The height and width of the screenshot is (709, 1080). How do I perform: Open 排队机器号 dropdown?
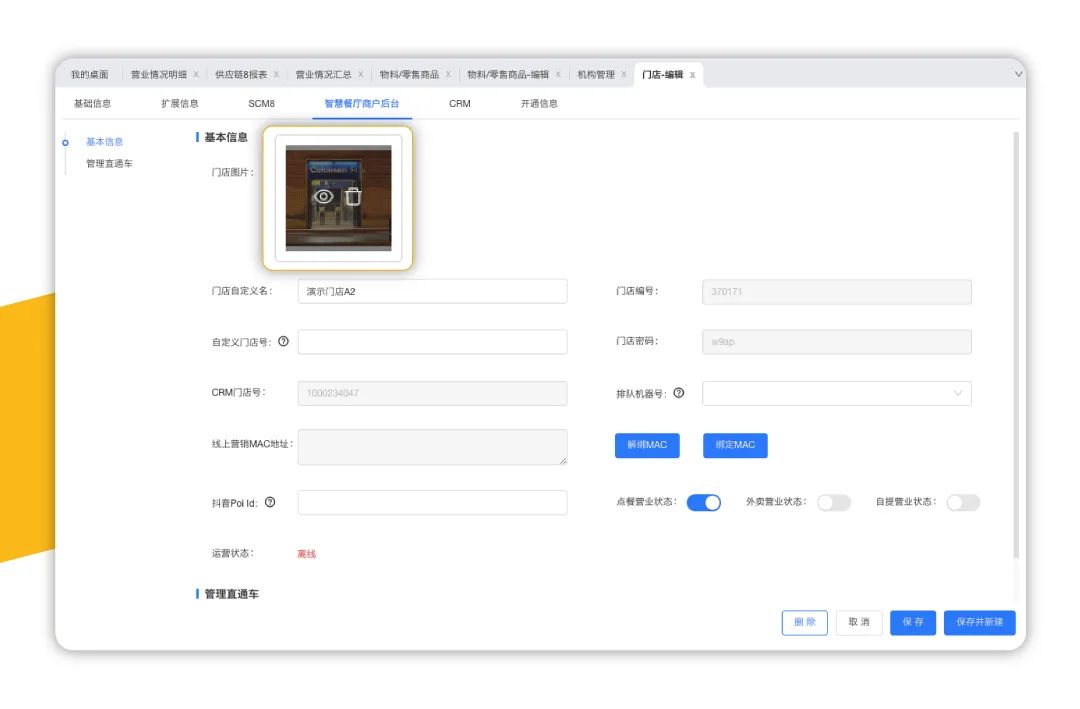click(x=837, y=393)
